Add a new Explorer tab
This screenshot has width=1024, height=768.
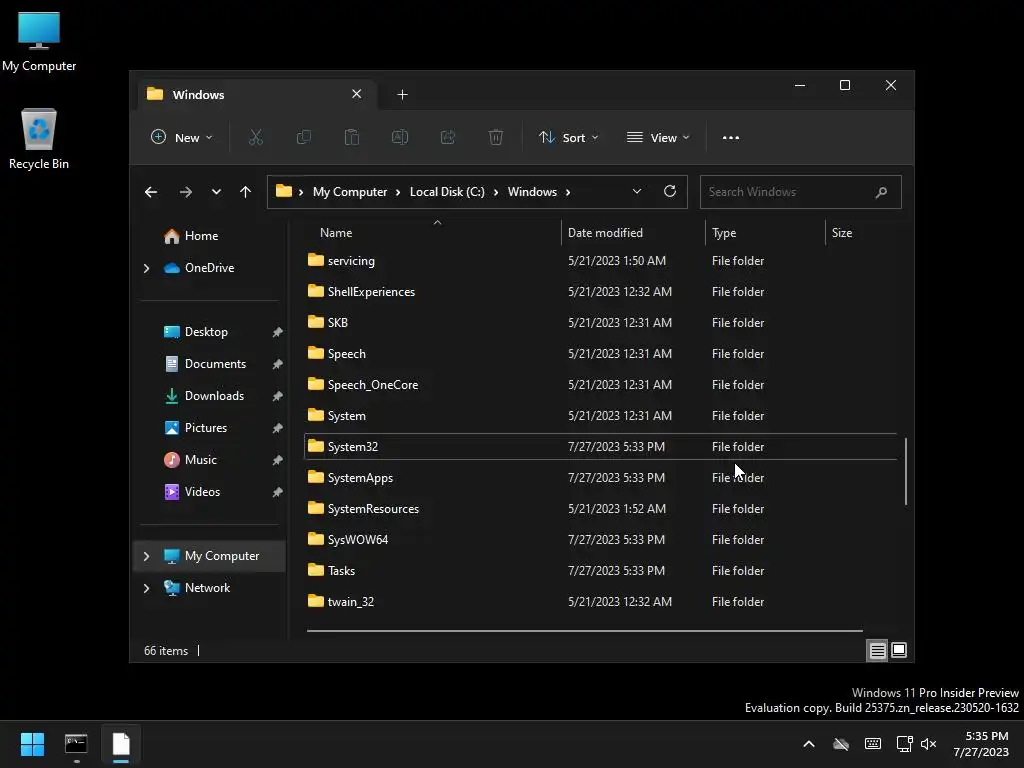coord(402,95)
